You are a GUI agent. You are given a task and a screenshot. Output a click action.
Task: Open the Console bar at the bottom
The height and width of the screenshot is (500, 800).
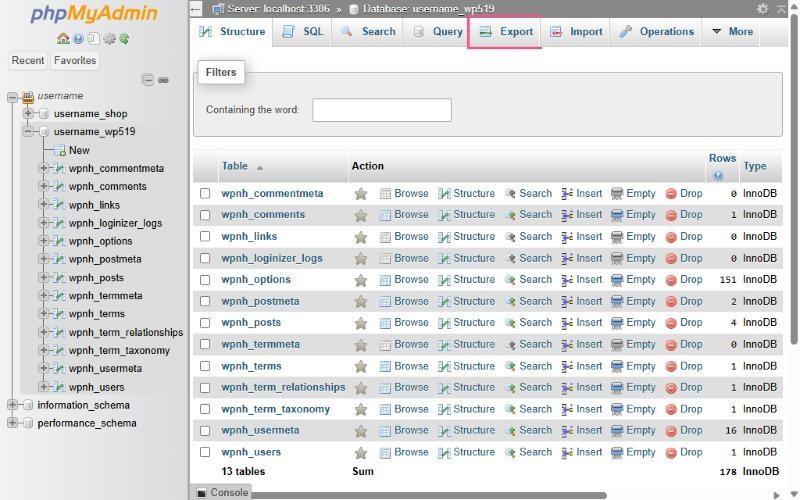point(222,492)
